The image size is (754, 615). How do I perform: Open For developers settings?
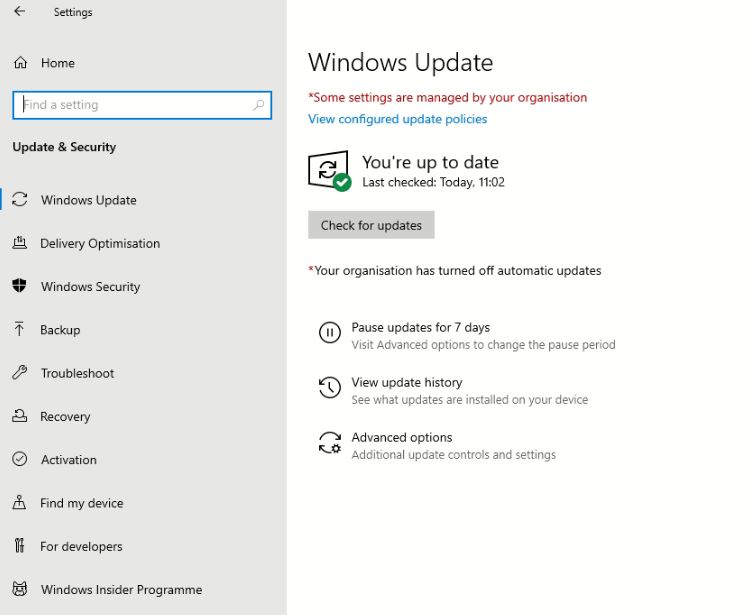tap(81, 546)
